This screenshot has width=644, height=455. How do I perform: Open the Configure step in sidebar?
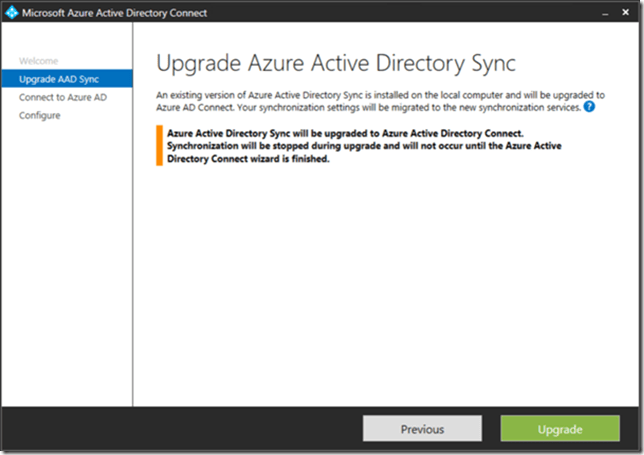(39, 115)
